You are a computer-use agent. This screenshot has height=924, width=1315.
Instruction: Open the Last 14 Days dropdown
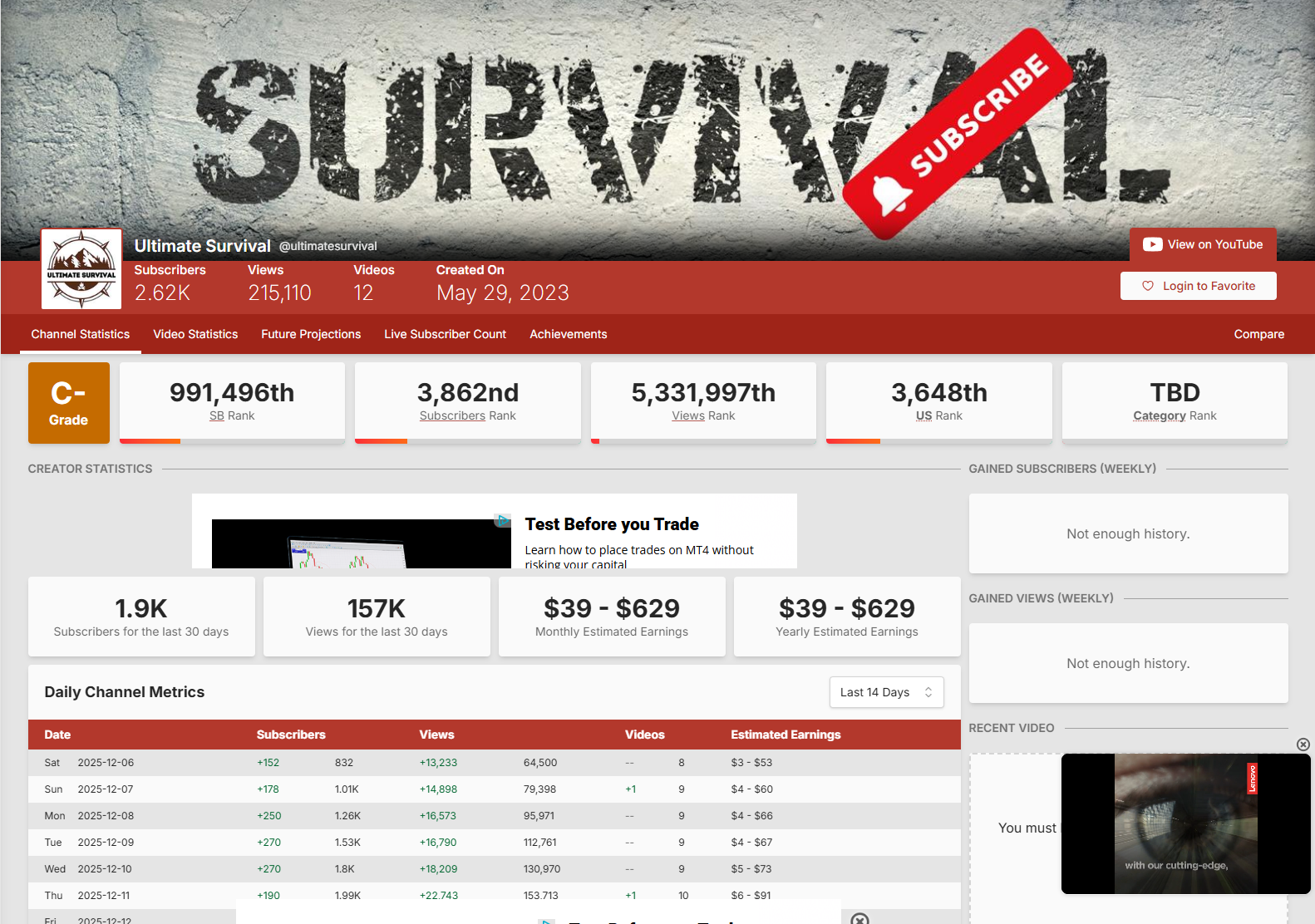(886, 692)
